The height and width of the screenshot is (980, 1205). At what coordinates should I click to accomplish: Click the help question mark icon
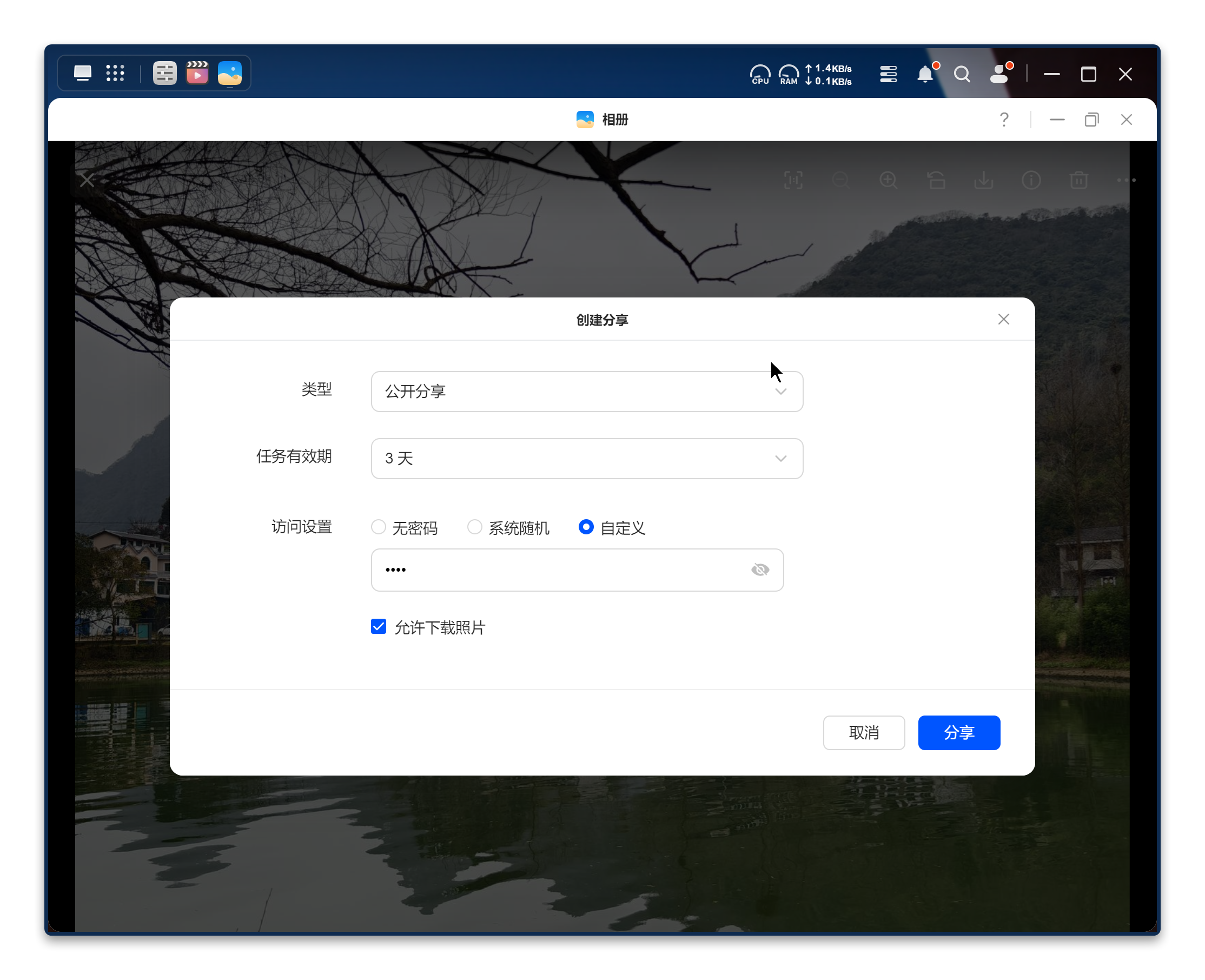pyautogui.click(x=1003, y=120)
